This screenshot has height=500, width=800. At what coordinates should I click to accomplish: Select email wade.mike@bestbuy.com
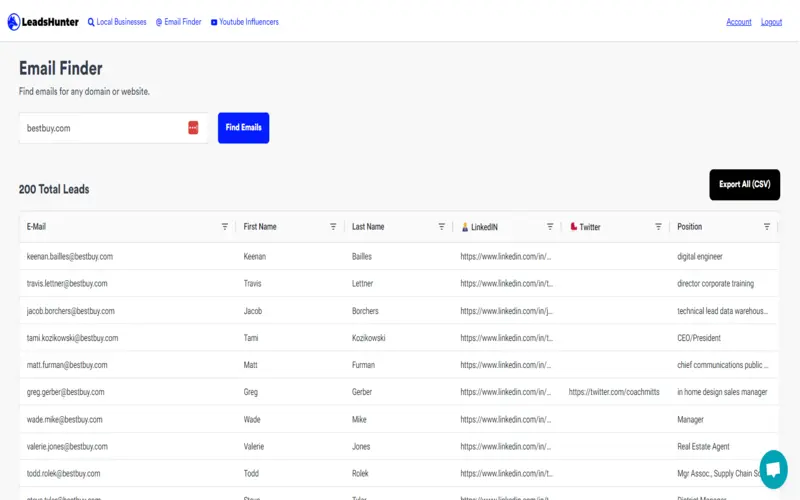[64, 419]
